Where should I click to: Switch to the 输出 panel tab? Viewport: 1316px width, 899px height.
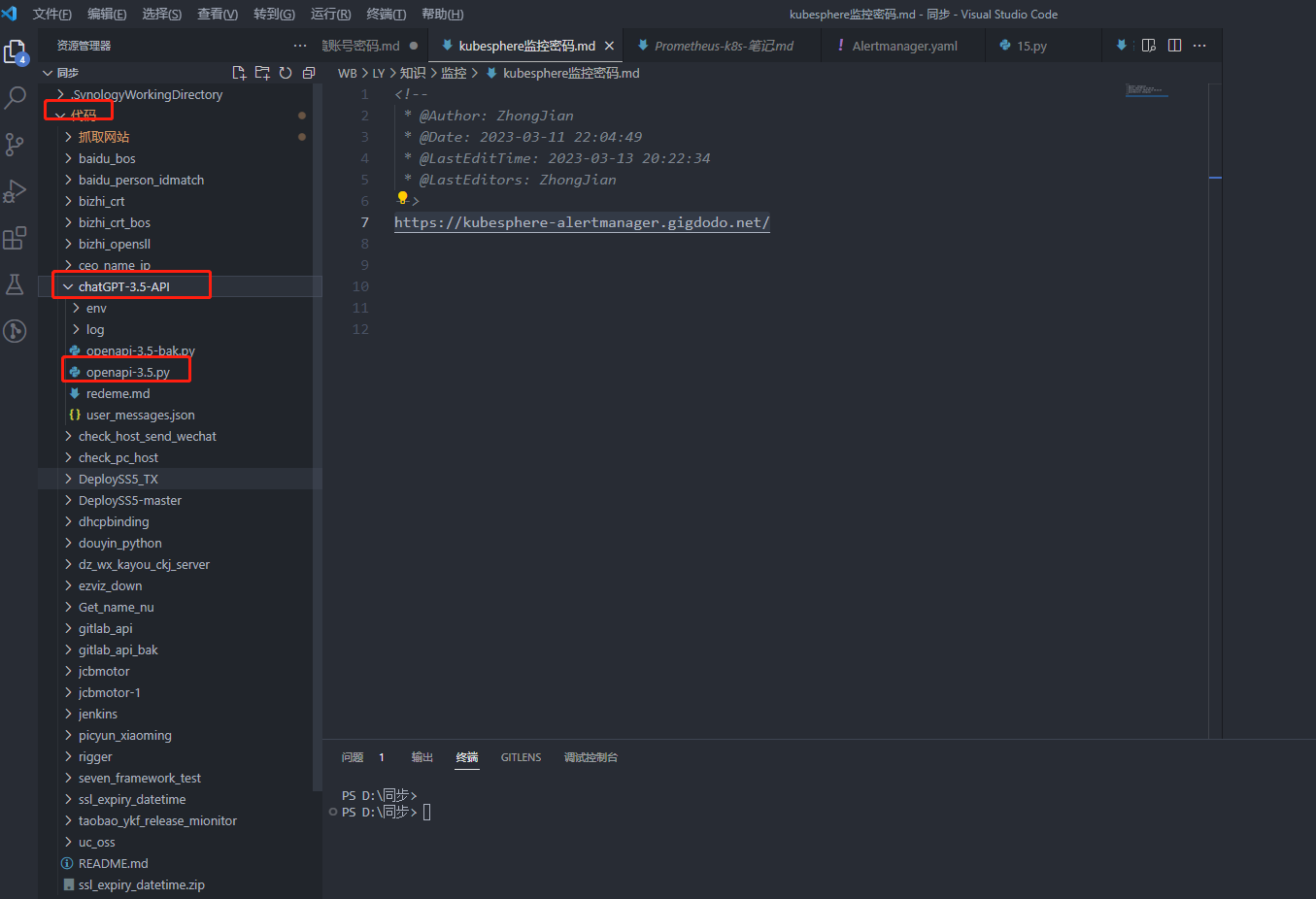[x=422, y=757]
